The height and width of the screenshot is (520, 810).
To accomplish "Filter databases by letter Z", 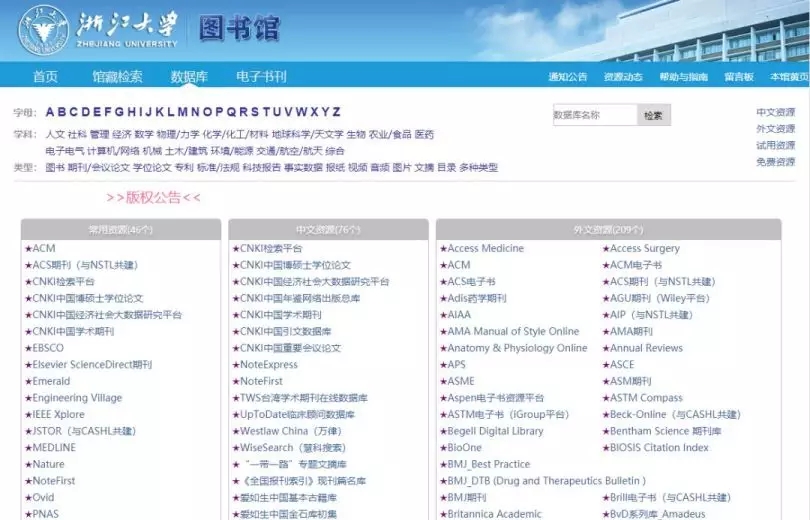I will coord(337,112).
